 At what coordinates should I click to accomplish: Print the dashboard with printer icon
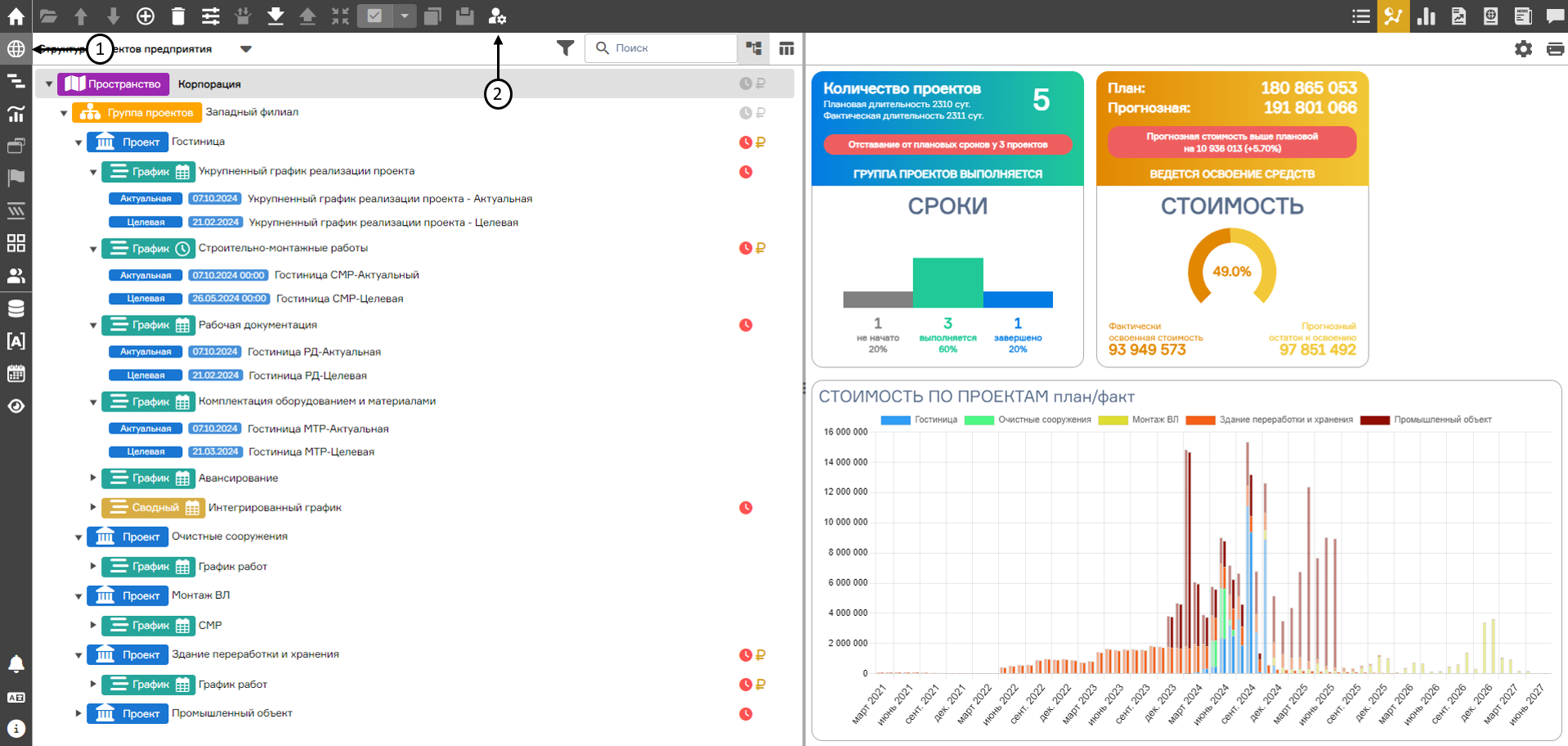pos(1556,49)
